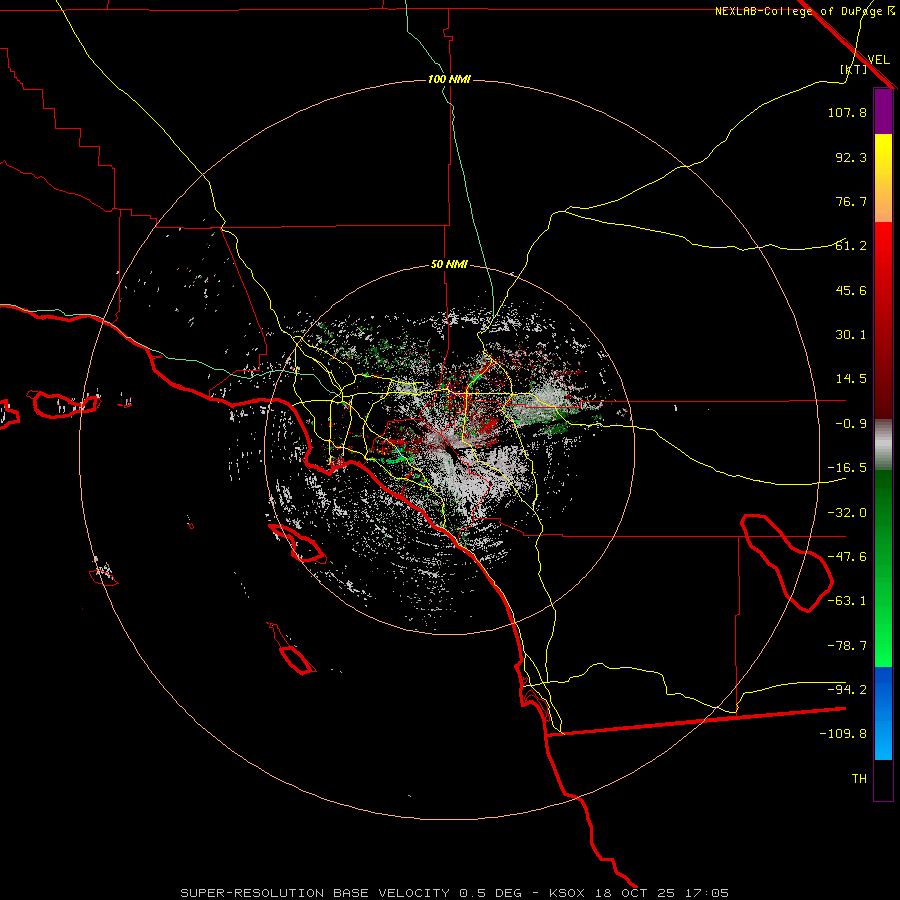The height and width of the screenshot is (900, 900).
Task: Click the 45.6 velocity scale value
Action: click(851, 290)
